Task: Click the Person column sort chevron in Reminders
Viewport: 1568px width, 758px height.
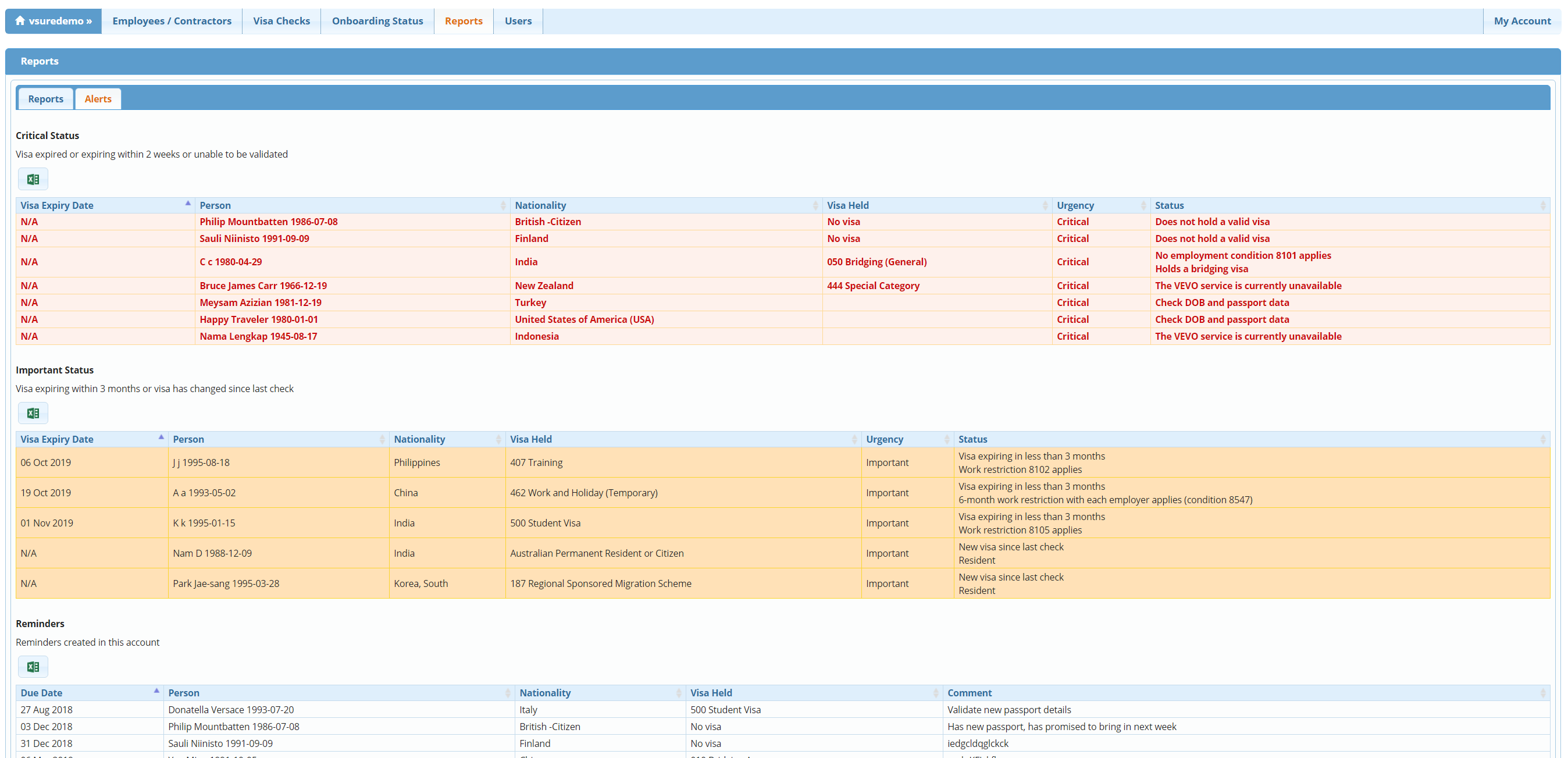Action: [x=509, y=692]
